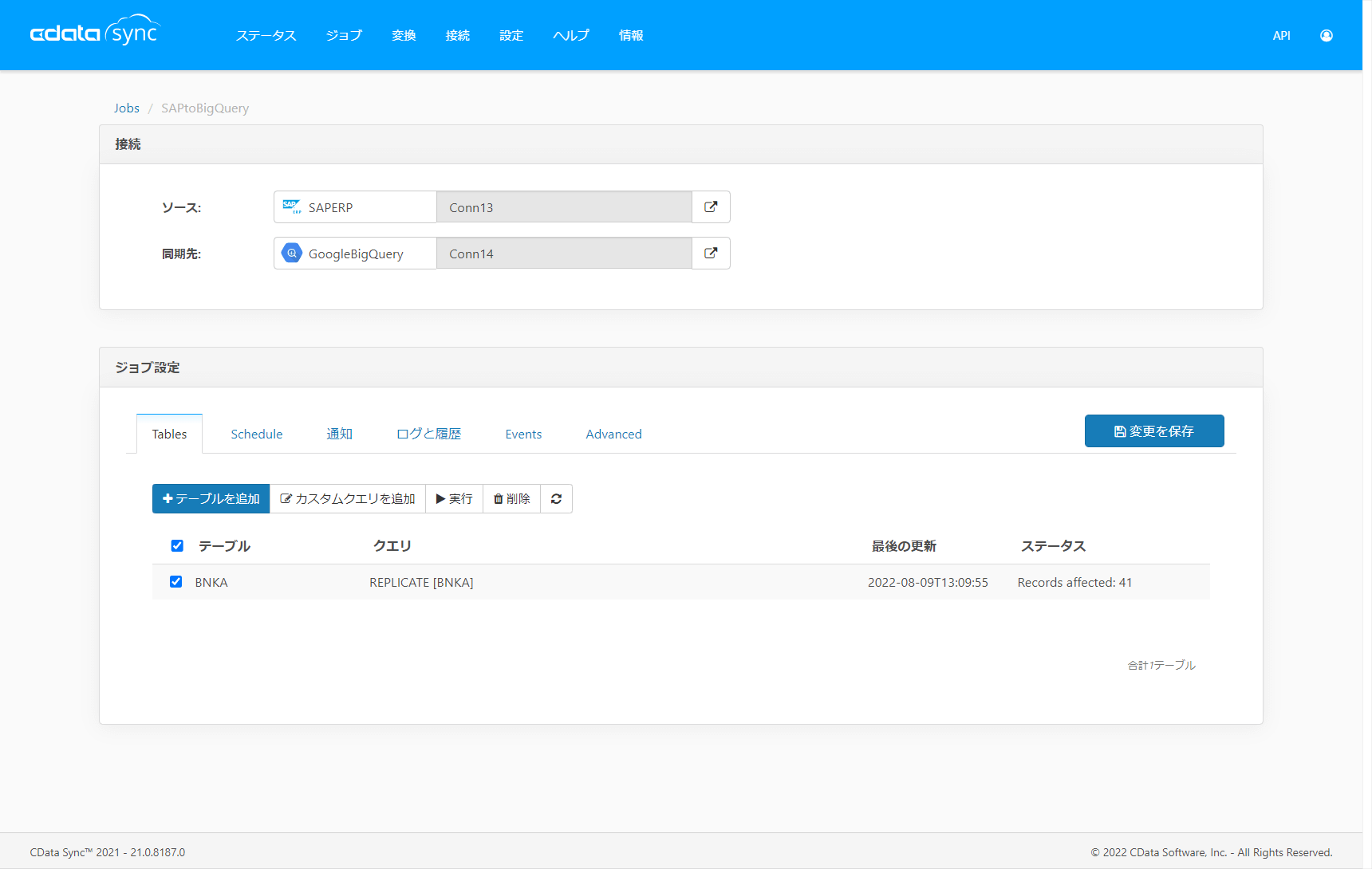Viewport: 1372px width, 869px height.
Task: Switch to the 通知 tab
Action: point(339,434)
